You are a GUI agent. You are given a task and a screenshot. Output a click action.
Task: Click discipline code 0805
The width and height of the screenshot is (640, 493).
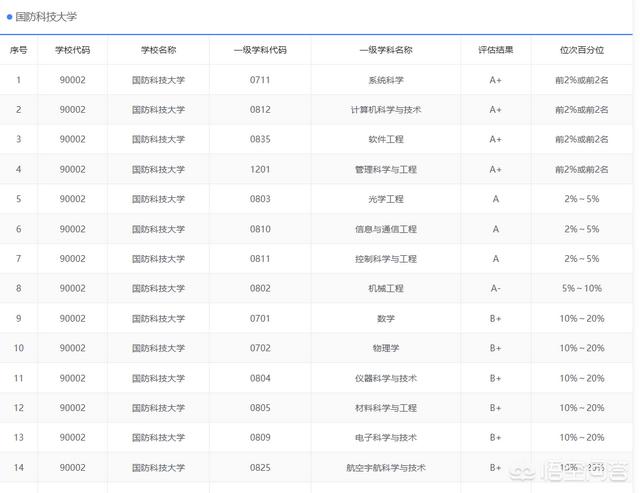260,408
